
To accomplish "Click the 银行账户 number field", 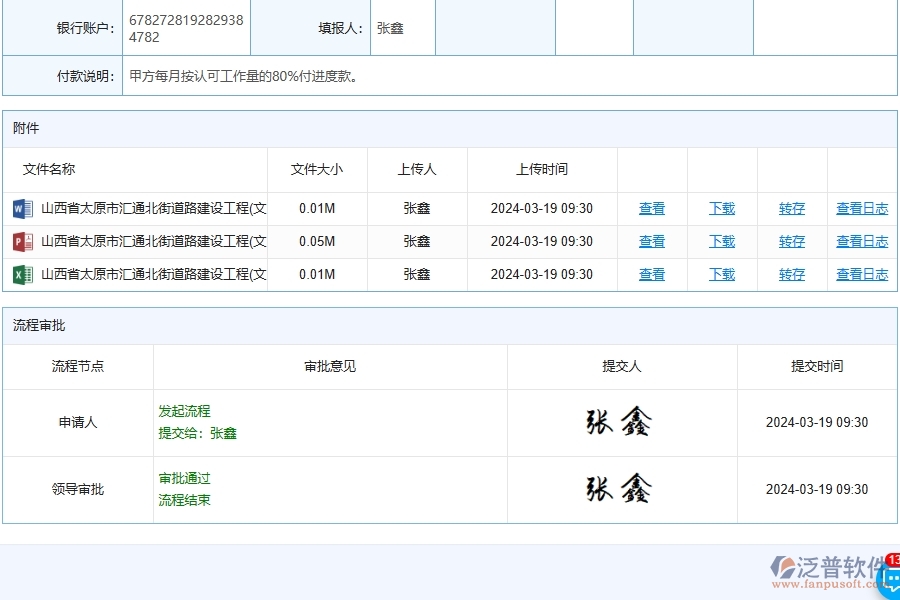I will click(185, 27).
